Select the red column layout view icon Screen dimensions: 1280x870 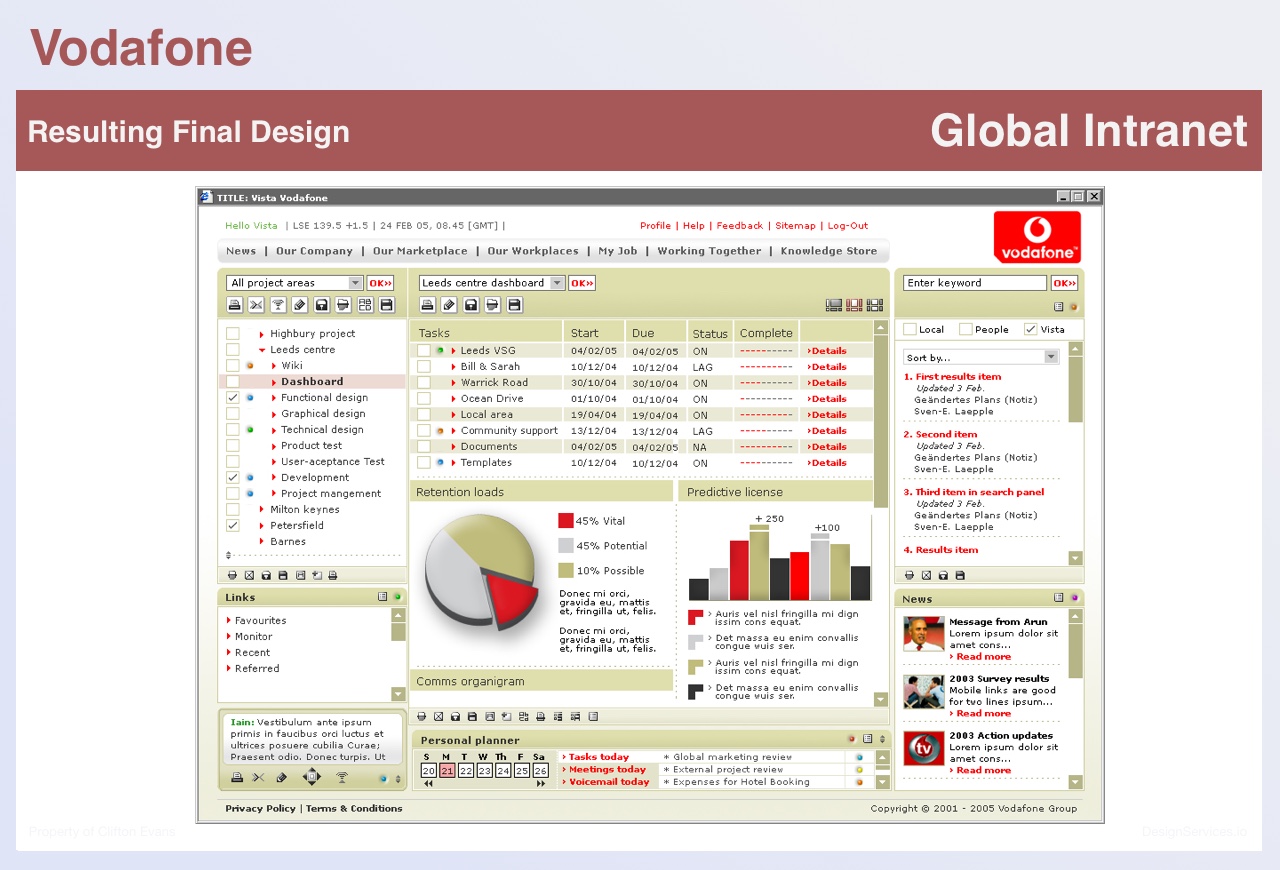click(x=854, y=305)
